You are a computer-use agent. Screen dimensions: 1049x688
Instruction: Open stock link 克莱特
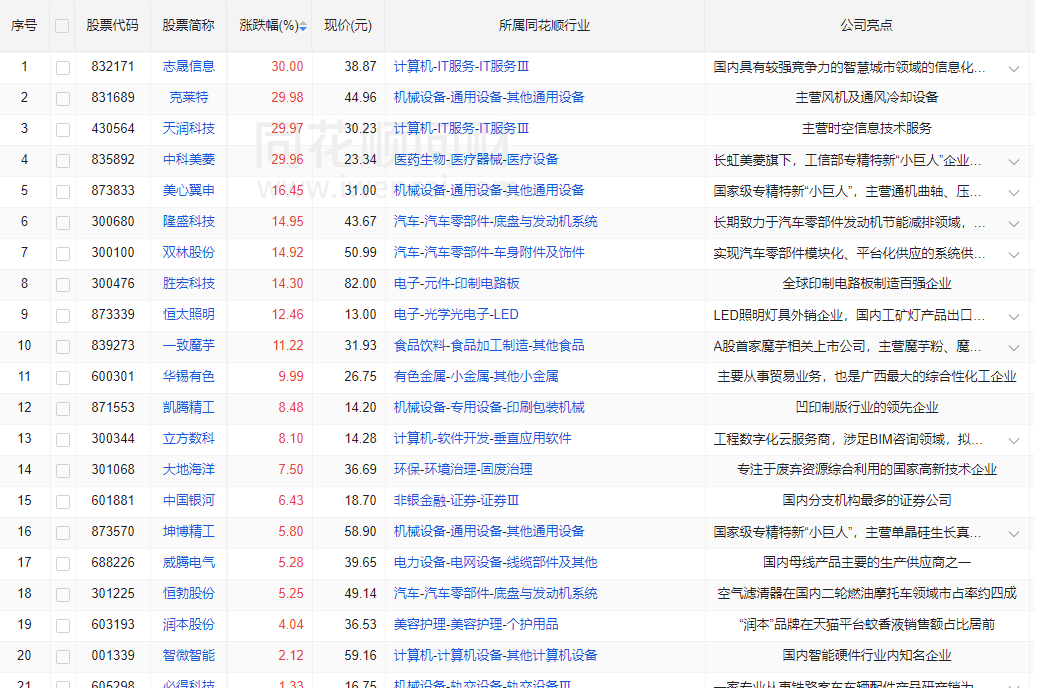click(x=189, y=97)
